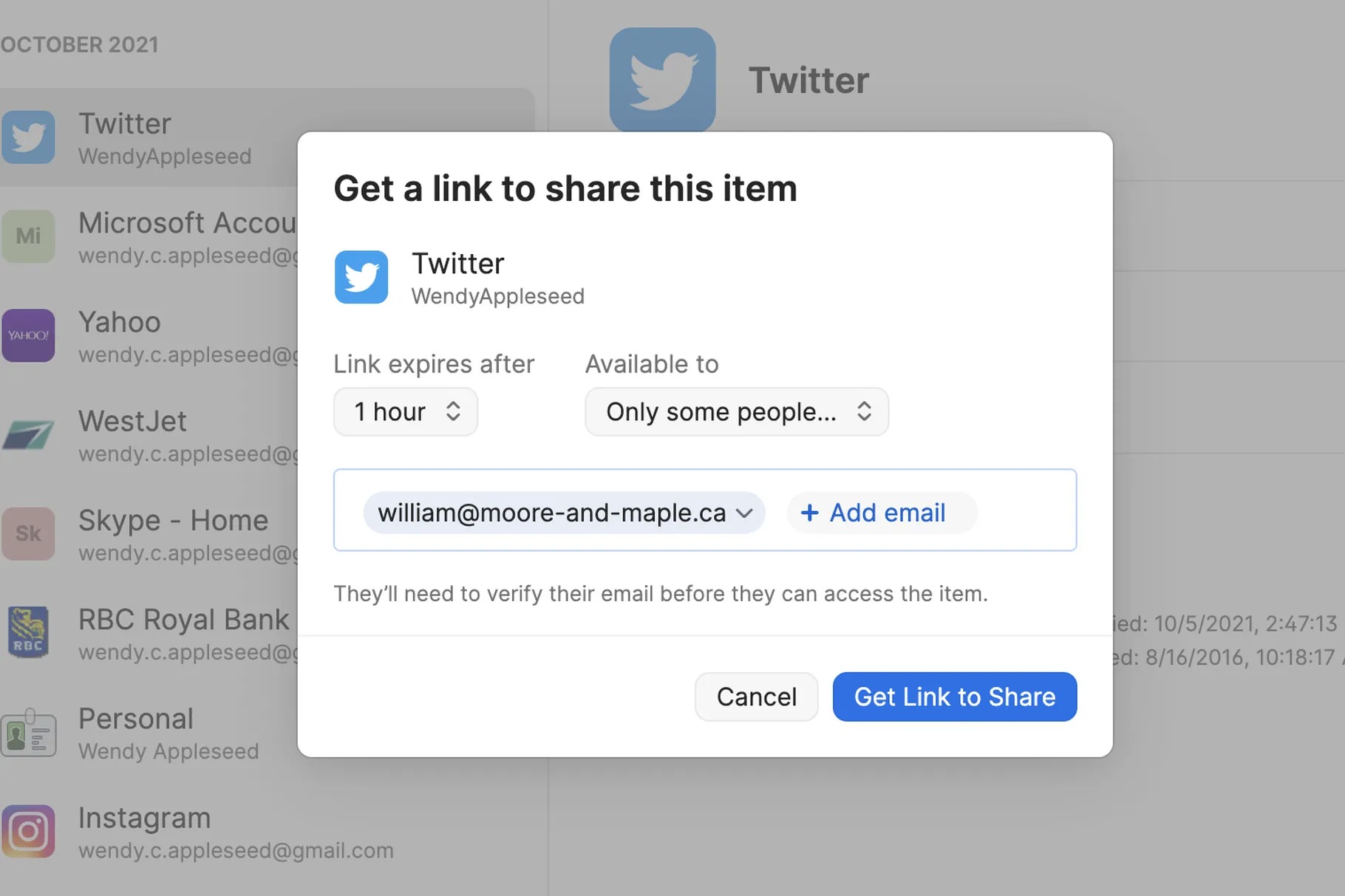Open the RBC Royal Bank icon
The height and width of the screenshot is (896, 1345).
click(x=28, y=632)
